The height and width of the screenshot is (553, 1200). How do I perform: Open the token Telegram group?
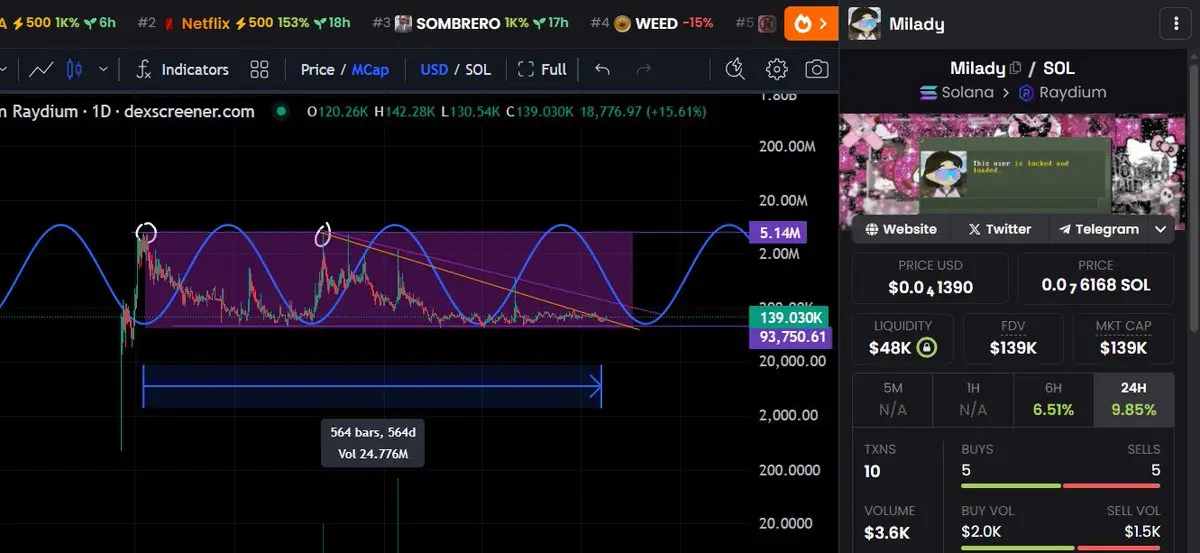point(1099,229)
